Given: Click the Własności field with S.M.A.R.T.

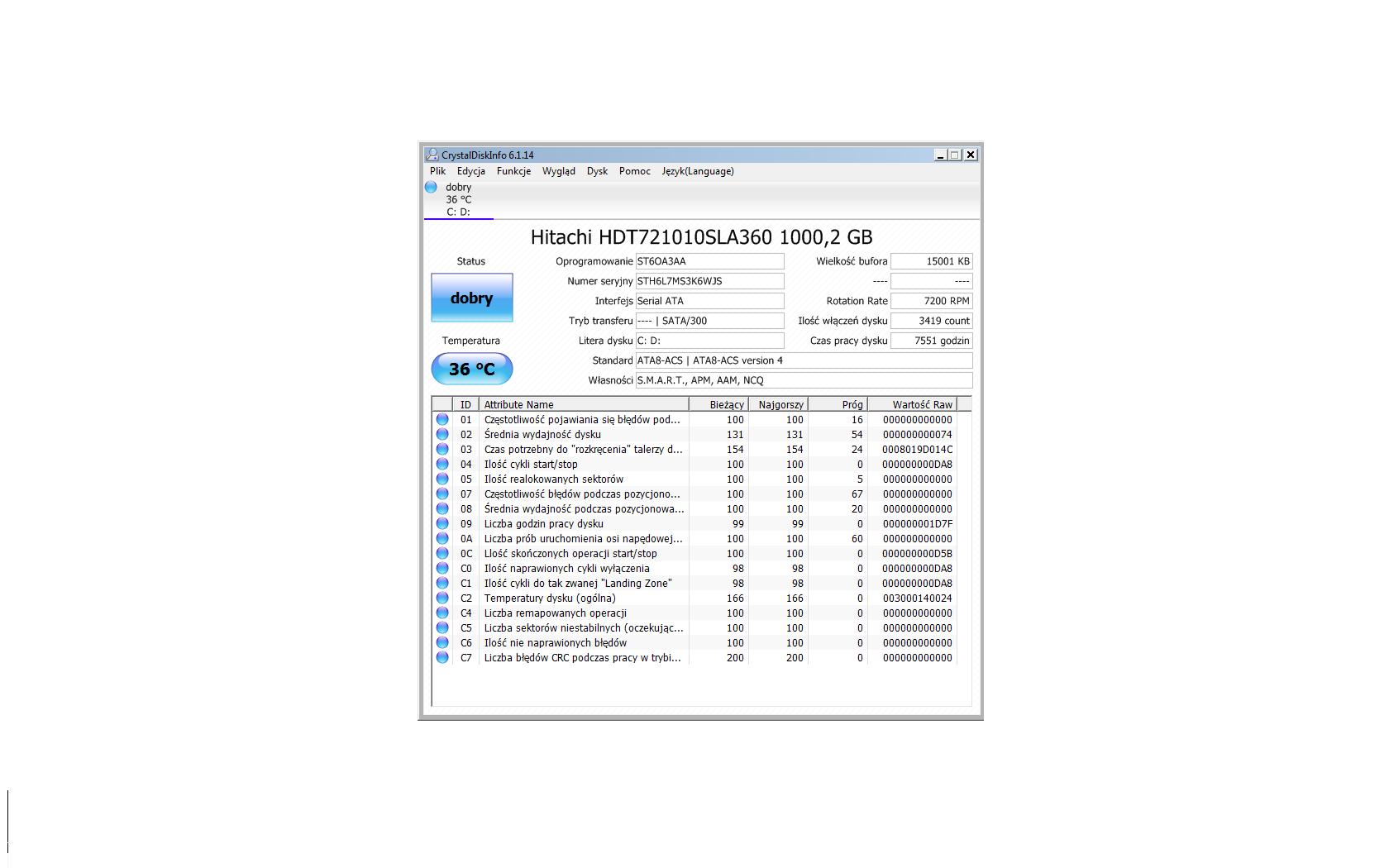Looking at the screenshot, I should point(804,380).
